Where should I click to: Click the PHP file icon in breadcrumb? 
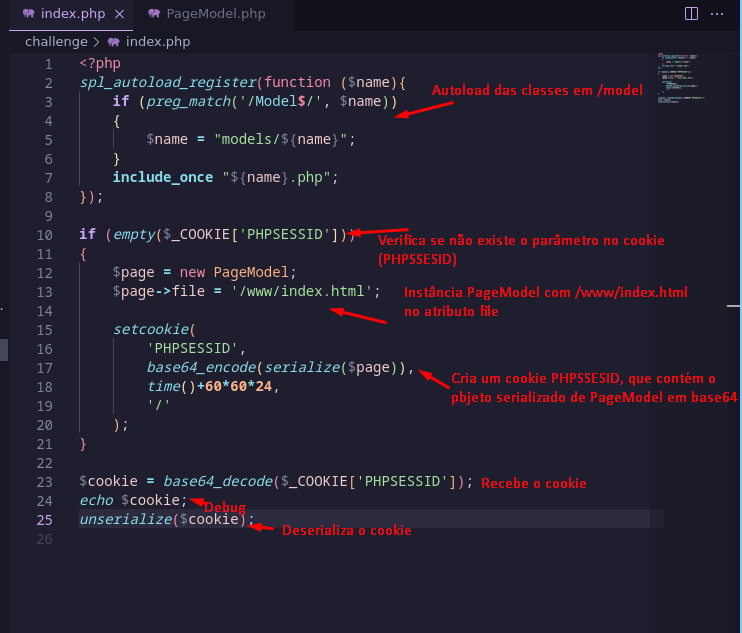[x=114, y=42]
